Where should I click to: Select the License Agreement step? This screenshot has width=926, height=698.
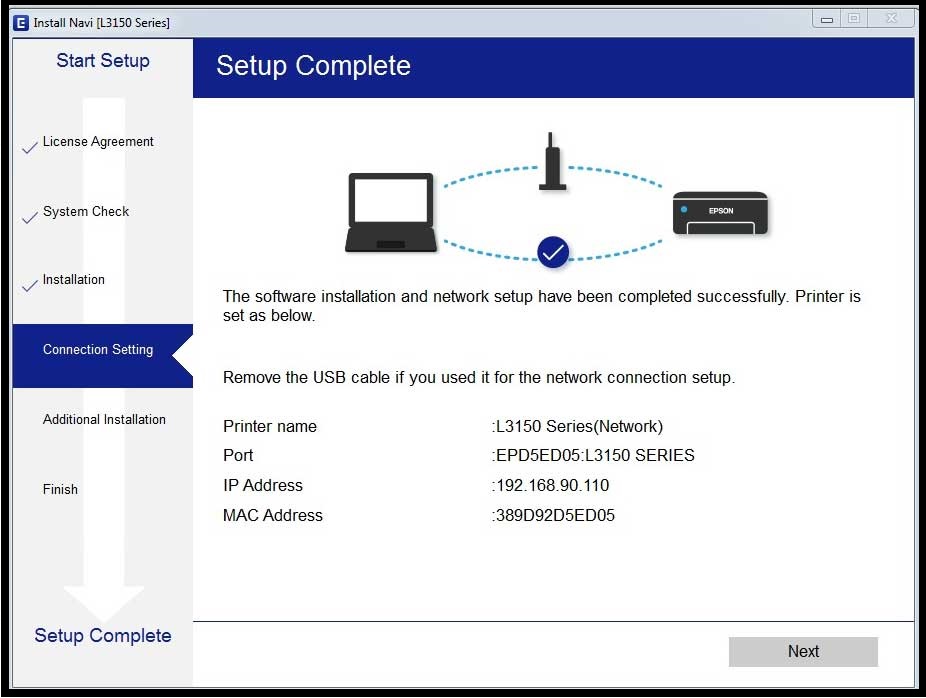click(x=98, y=142)
